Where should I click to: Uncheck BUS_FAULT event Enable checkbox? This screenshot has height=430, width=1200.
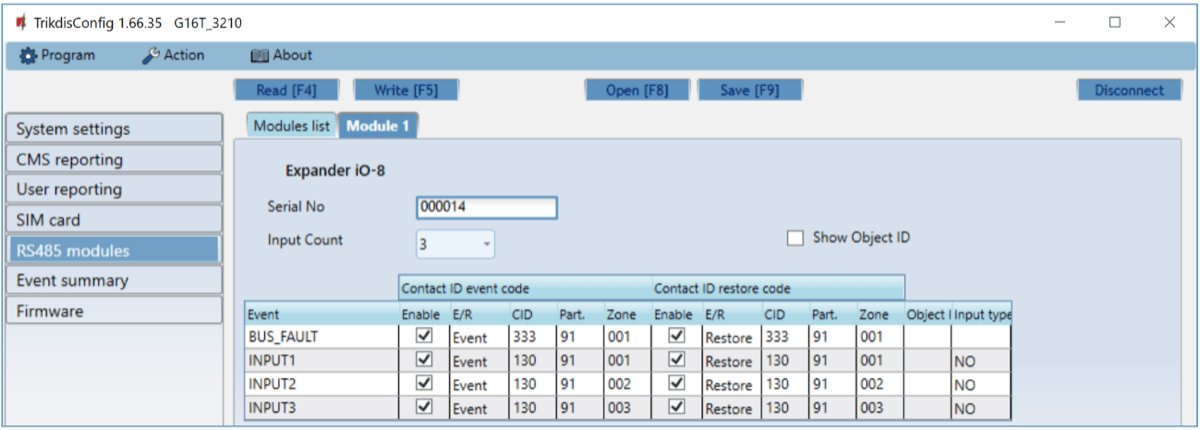coord(423,337)
